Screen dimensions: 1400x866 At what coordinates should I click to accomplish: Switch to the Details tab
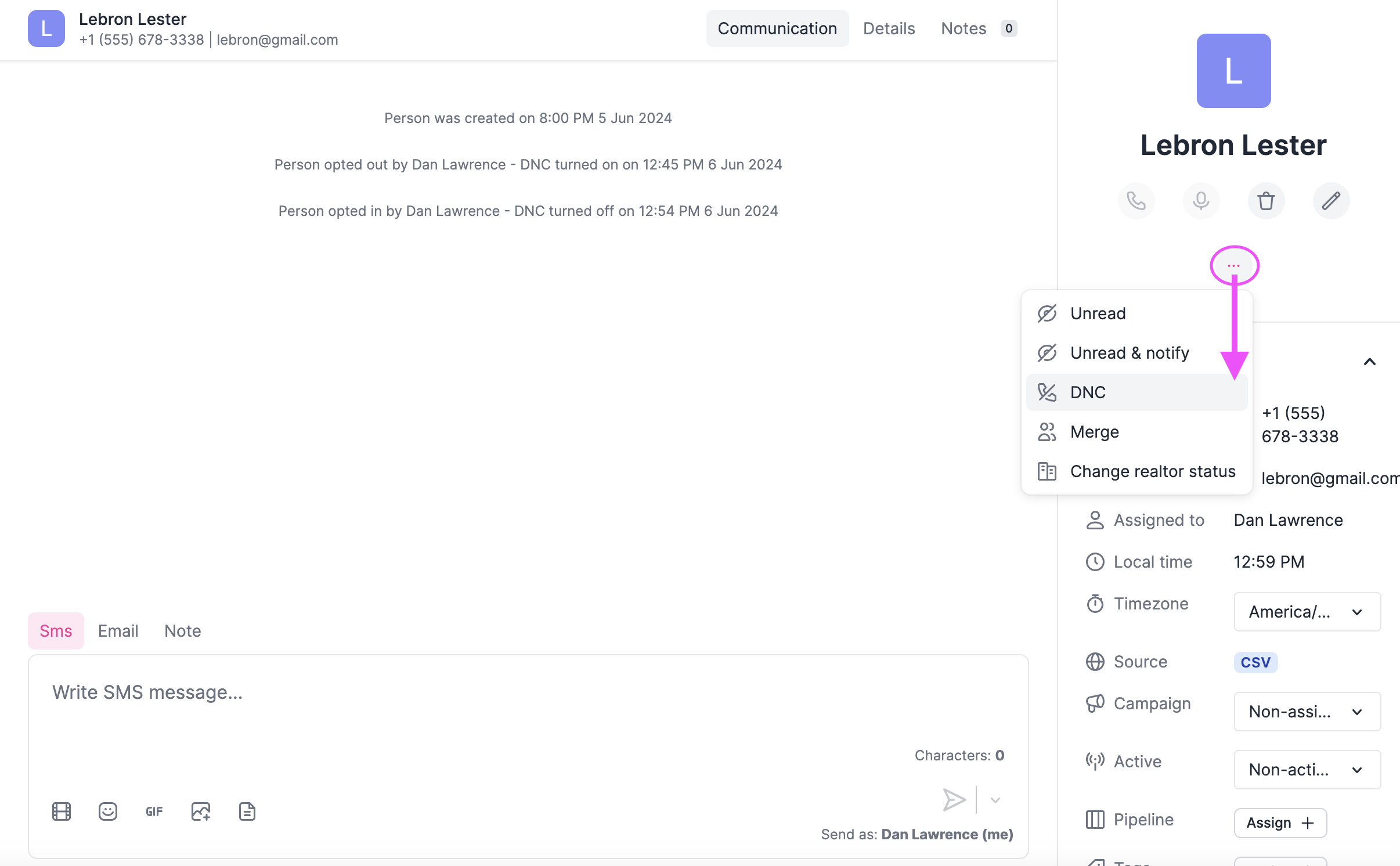(889, 28)
